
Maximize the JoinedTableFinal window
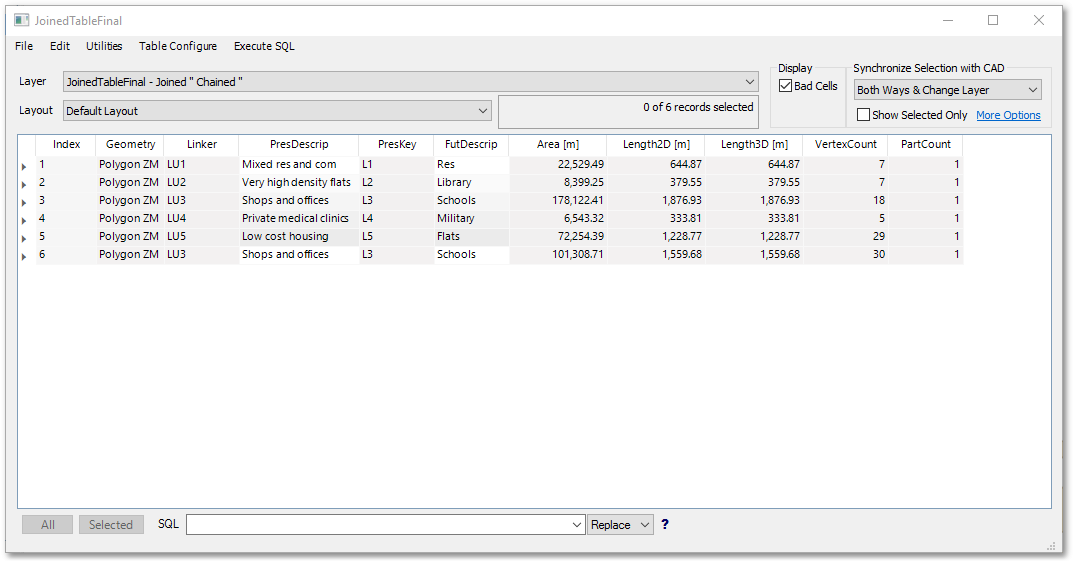pyautogui.click(x=992, y=21)
